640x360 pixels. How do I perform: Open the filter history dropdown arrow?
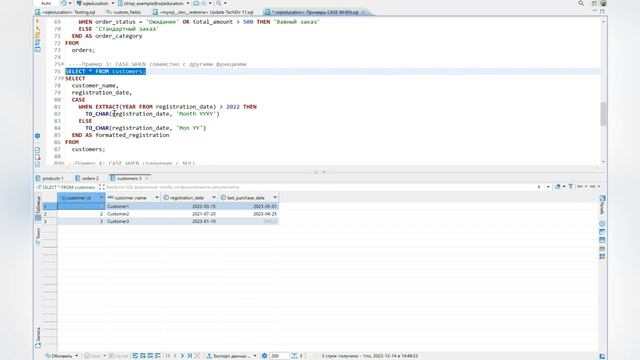(x=548, y=187)
